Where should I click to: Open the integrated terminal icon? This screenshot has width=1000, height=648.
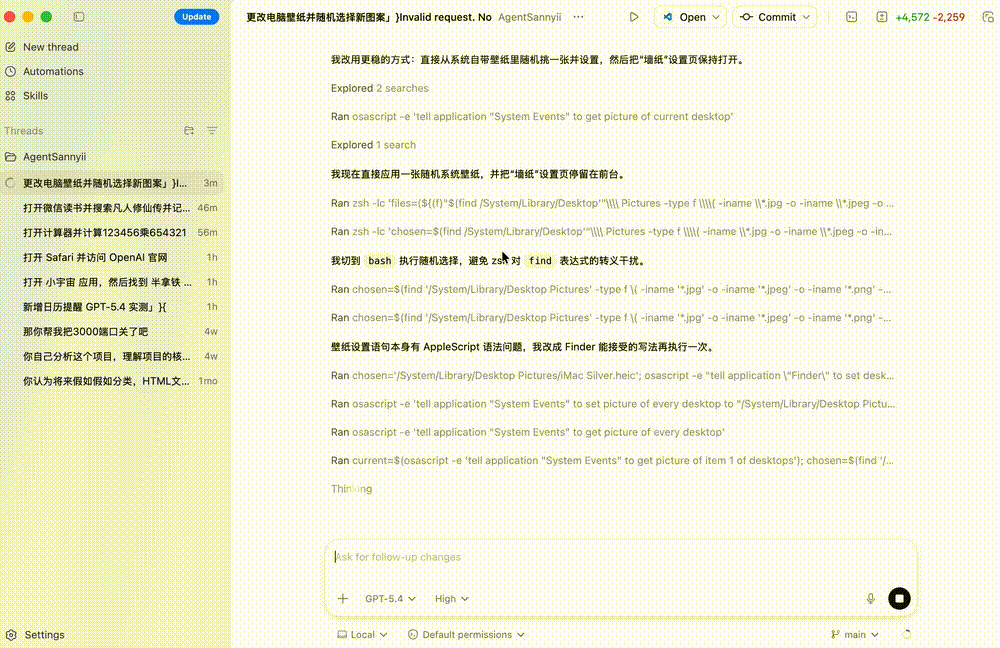pyautogui.click(x=852, y=17)
